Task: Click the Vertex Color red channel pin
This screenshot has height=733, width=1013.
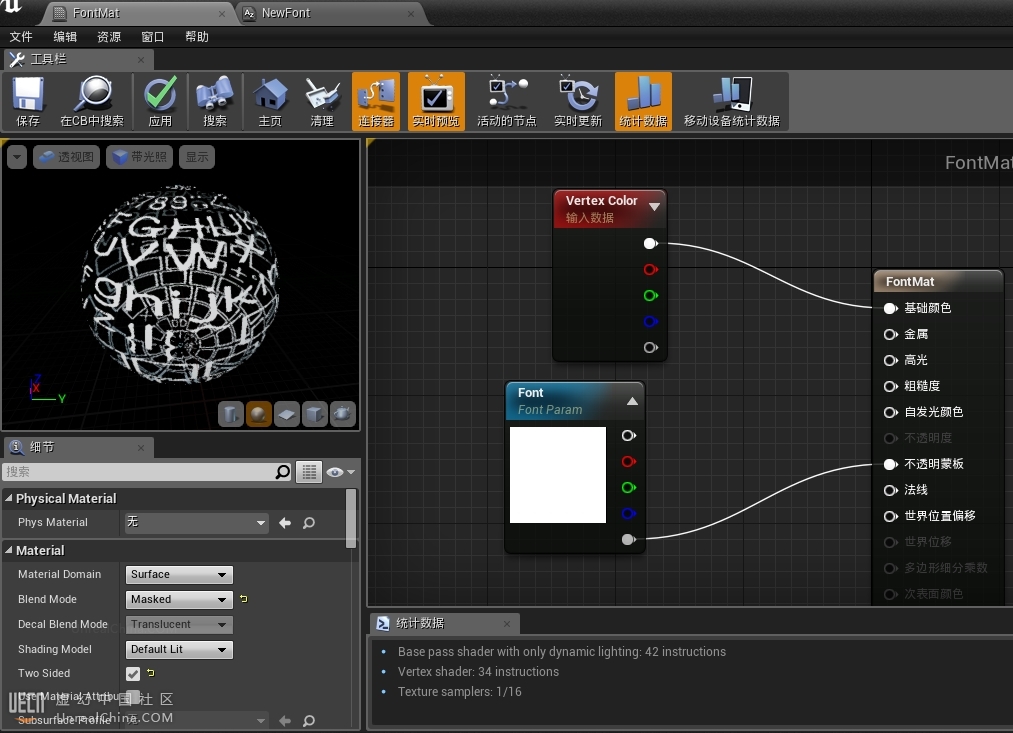Action: point(651,270)
